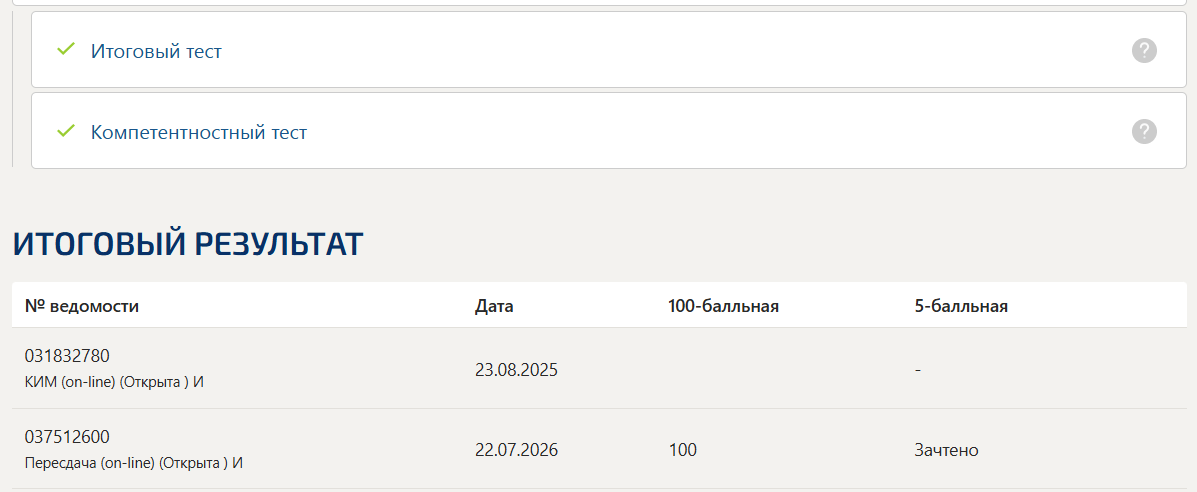The image size is (1197, 492).
Task: Click the 5-балльная column header
Action: point(961,306)
